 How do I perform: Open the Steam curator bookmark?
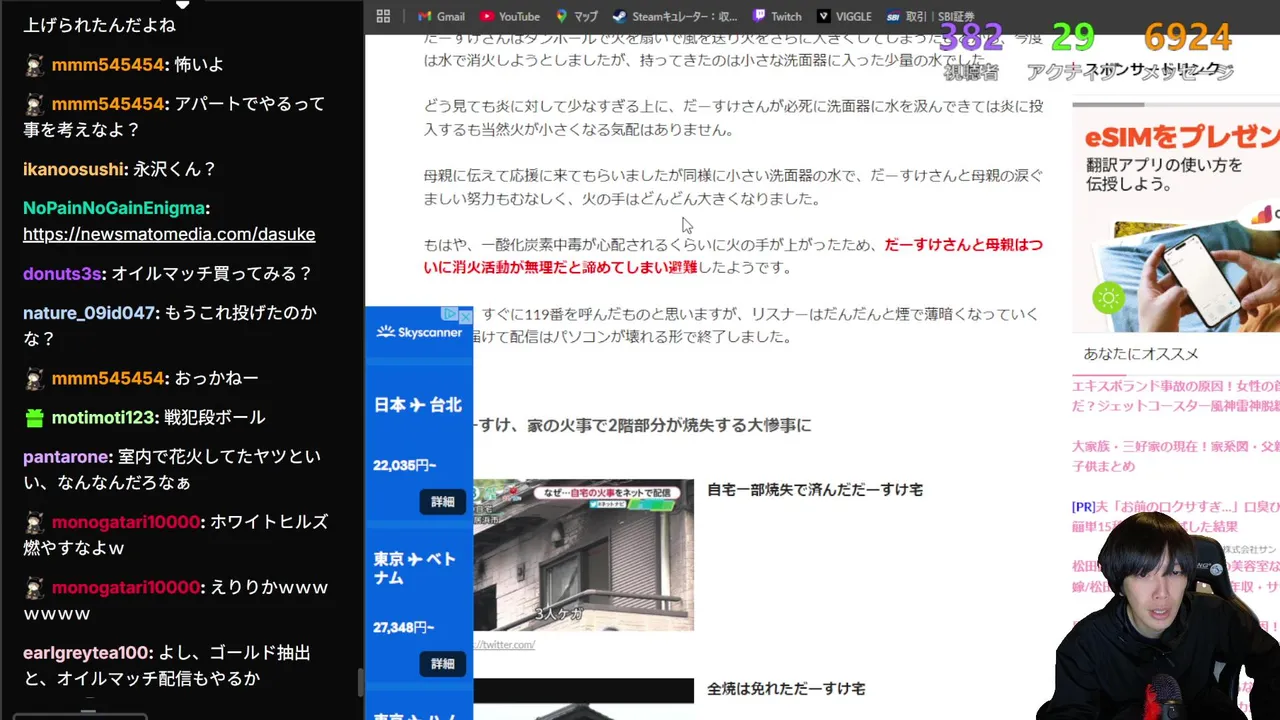[675, 16]
